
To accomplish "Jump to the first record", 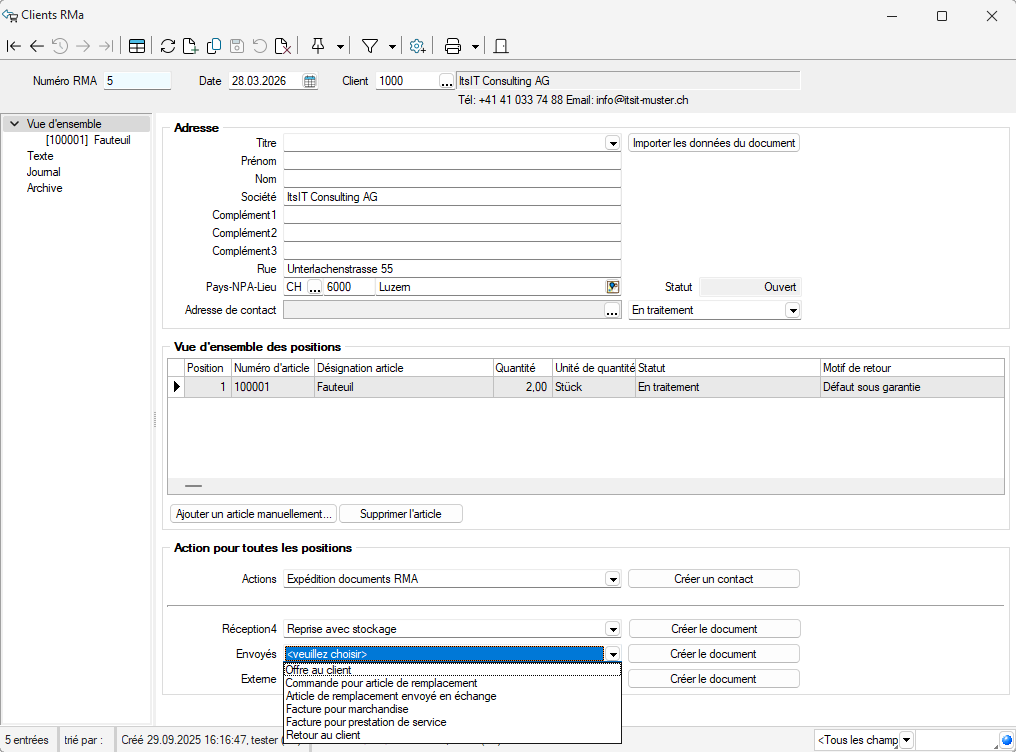I will click(x=14, y=46).
